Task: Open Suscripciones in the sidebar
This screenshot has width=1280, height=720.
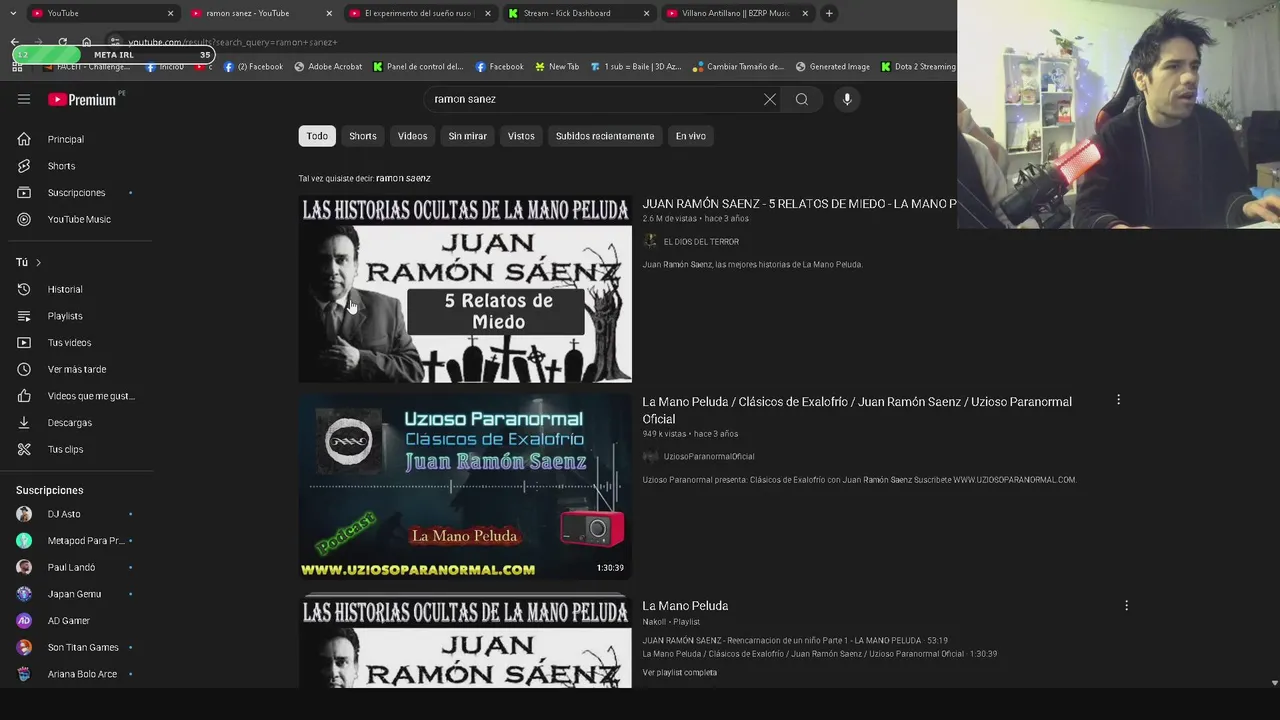Action: 76,192
